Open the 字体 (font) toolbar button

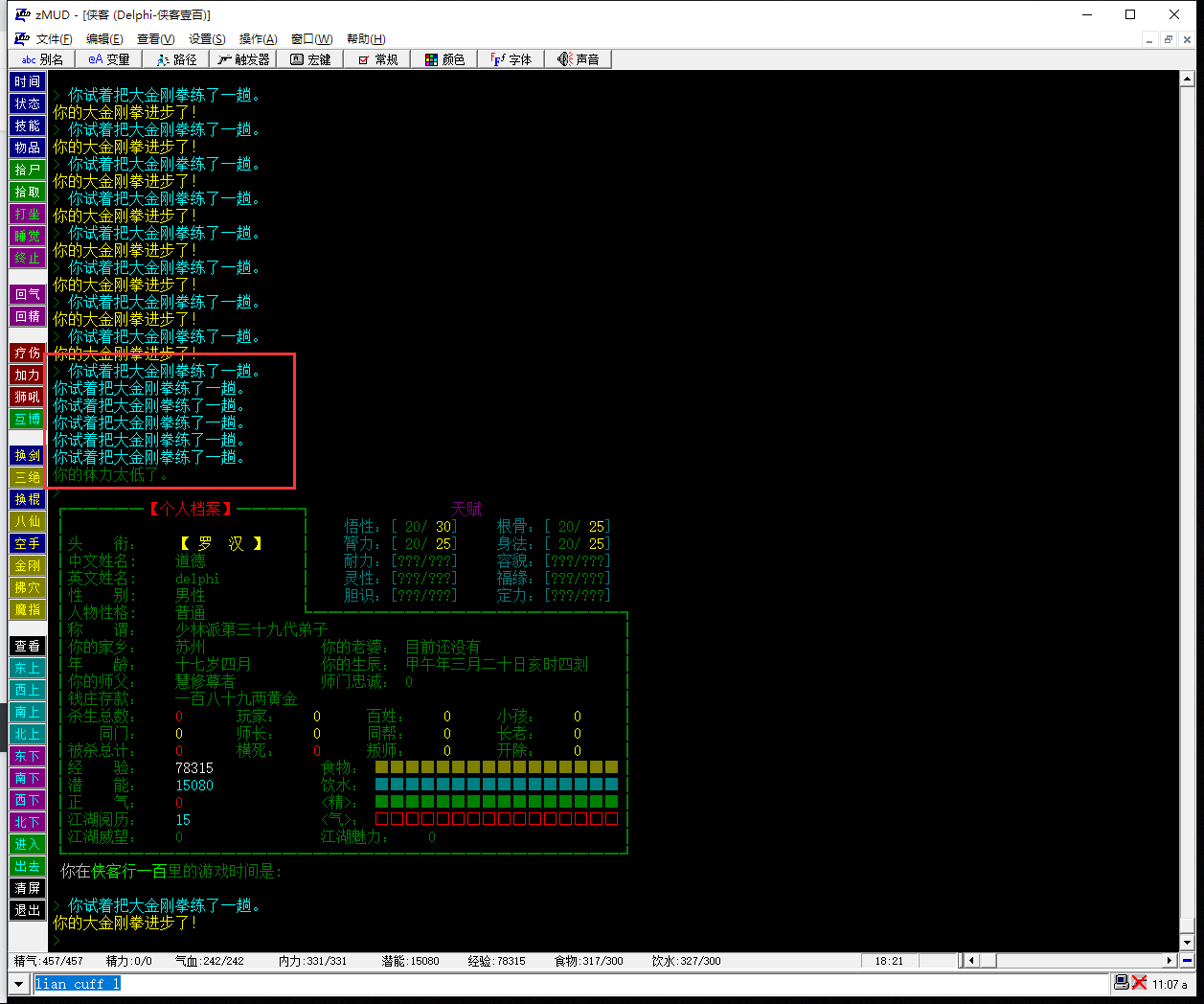pyautogui.click(x=511, y=59)
